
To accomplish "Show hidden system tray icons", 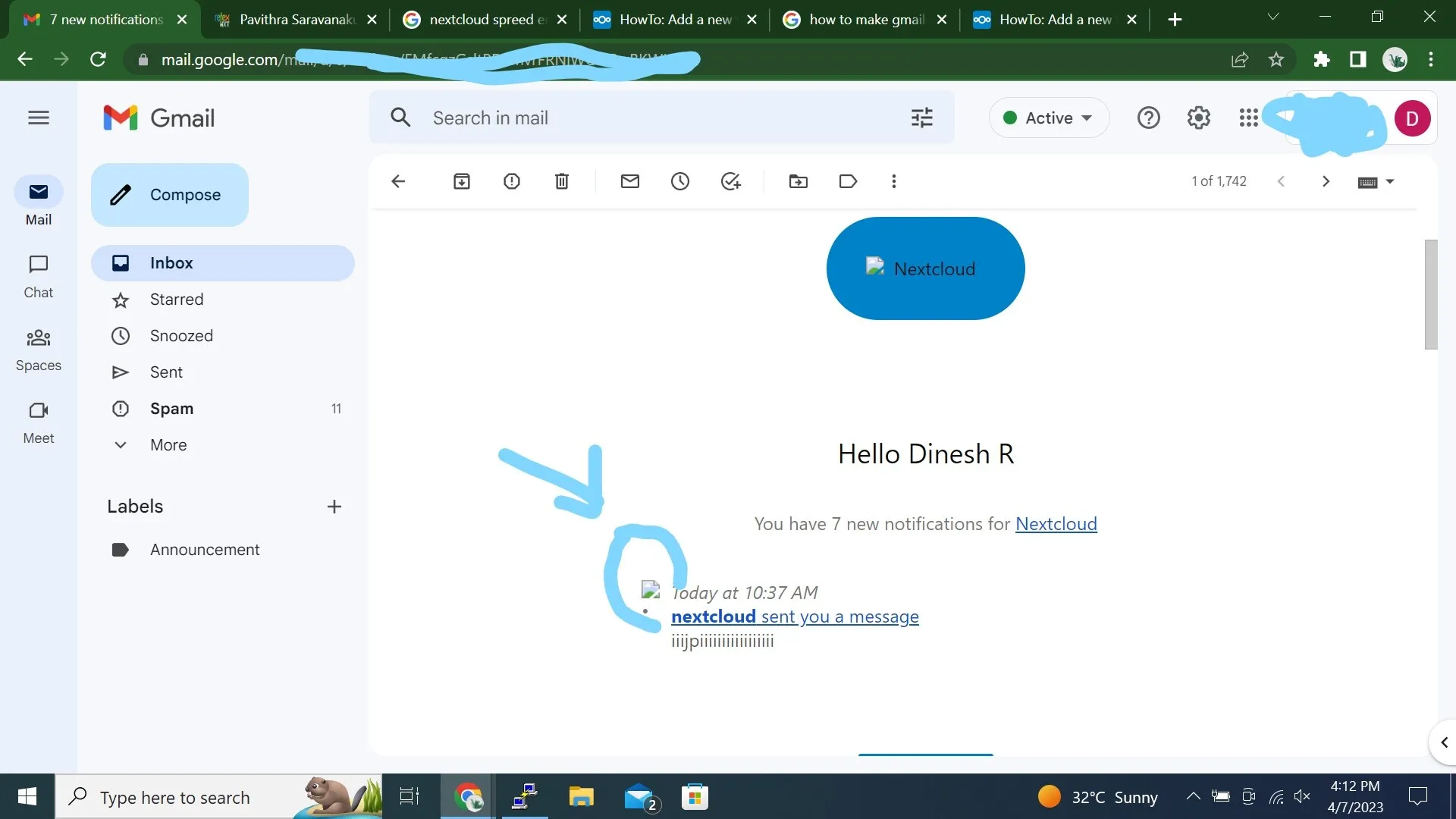I will point(1193,796).
